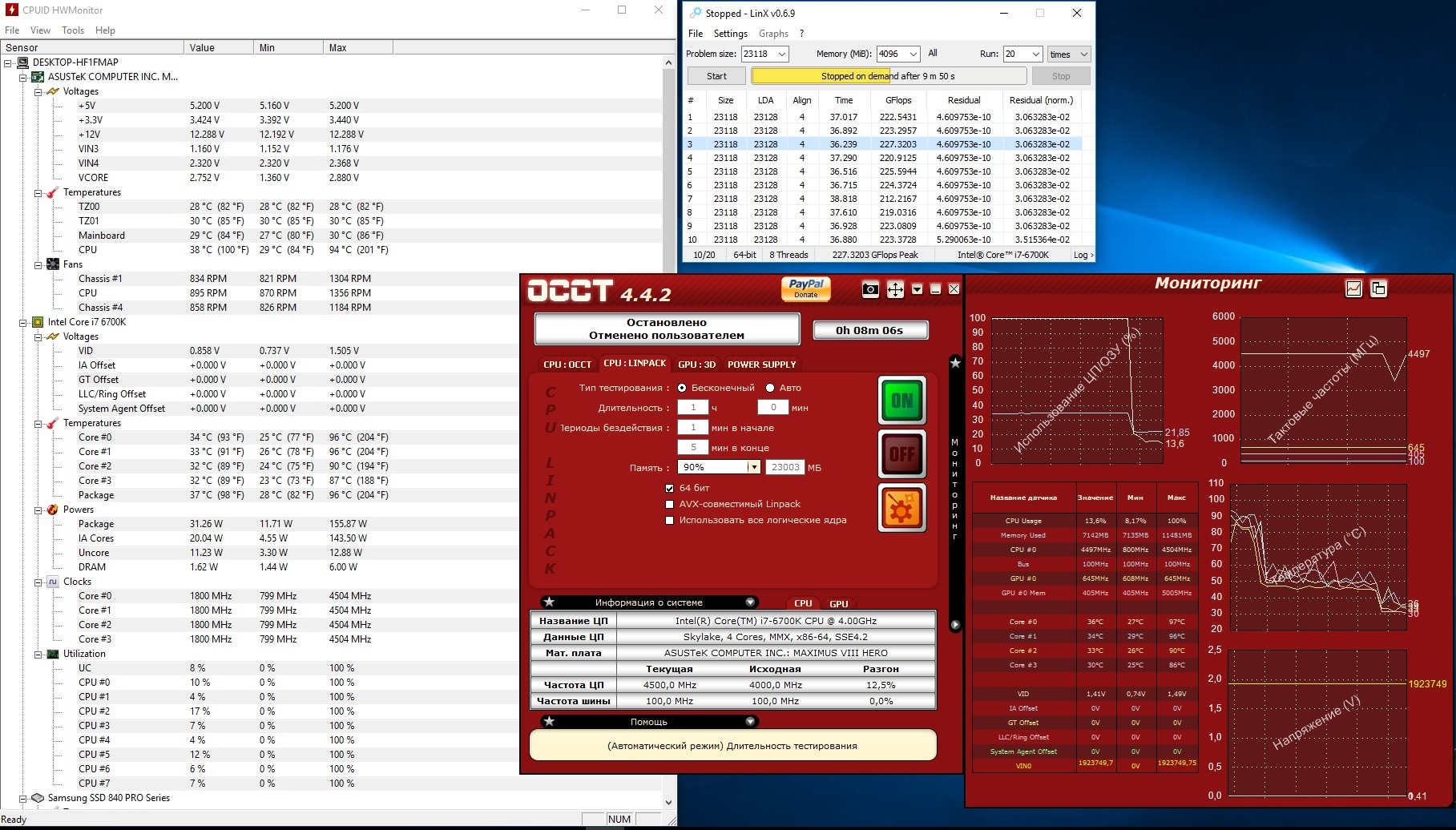1456x830 pixels.
Task: Click the HWMonitor Sensor column header
Action: [92, 47]
